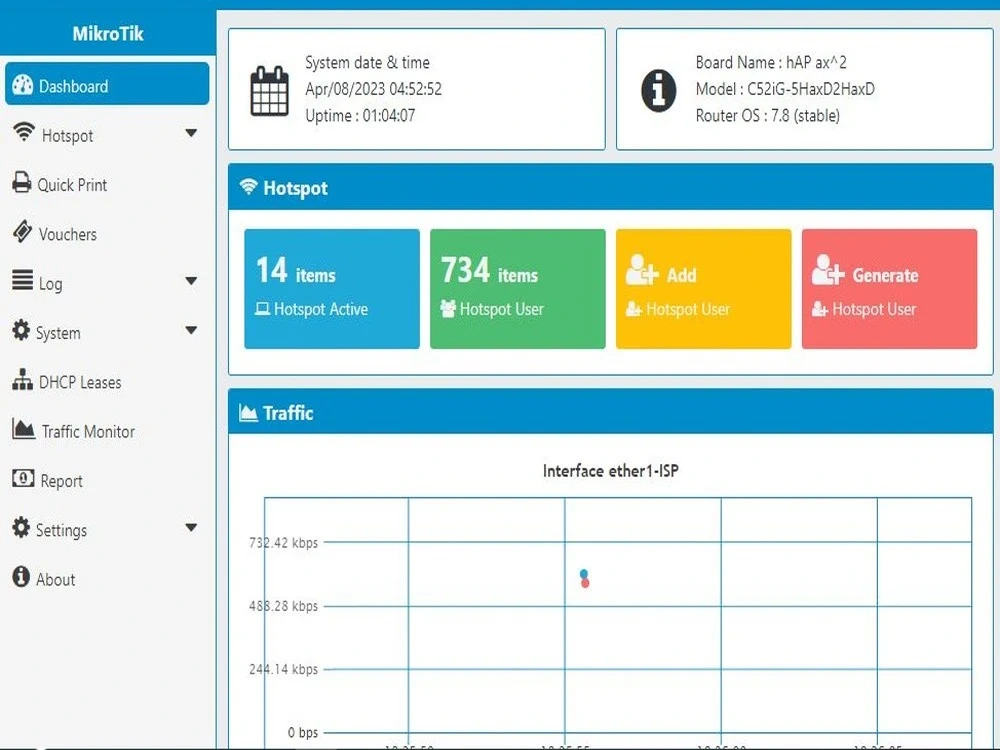Click the small user icon on yellow tile
This screenshot has height=750, width=1000.
633,309
